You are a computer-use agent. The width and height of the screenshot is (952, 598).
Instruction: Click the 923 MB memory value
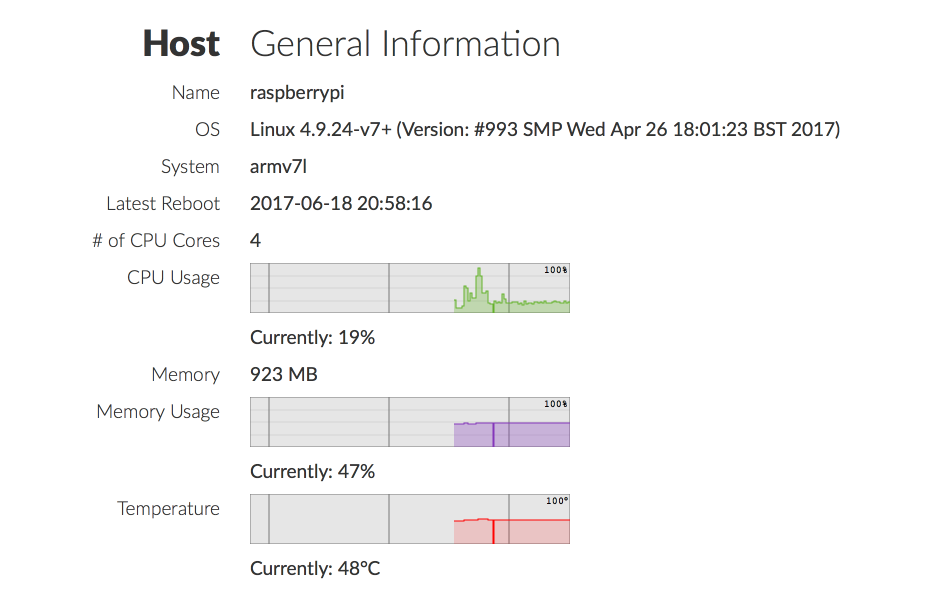[x=283, y=375]
